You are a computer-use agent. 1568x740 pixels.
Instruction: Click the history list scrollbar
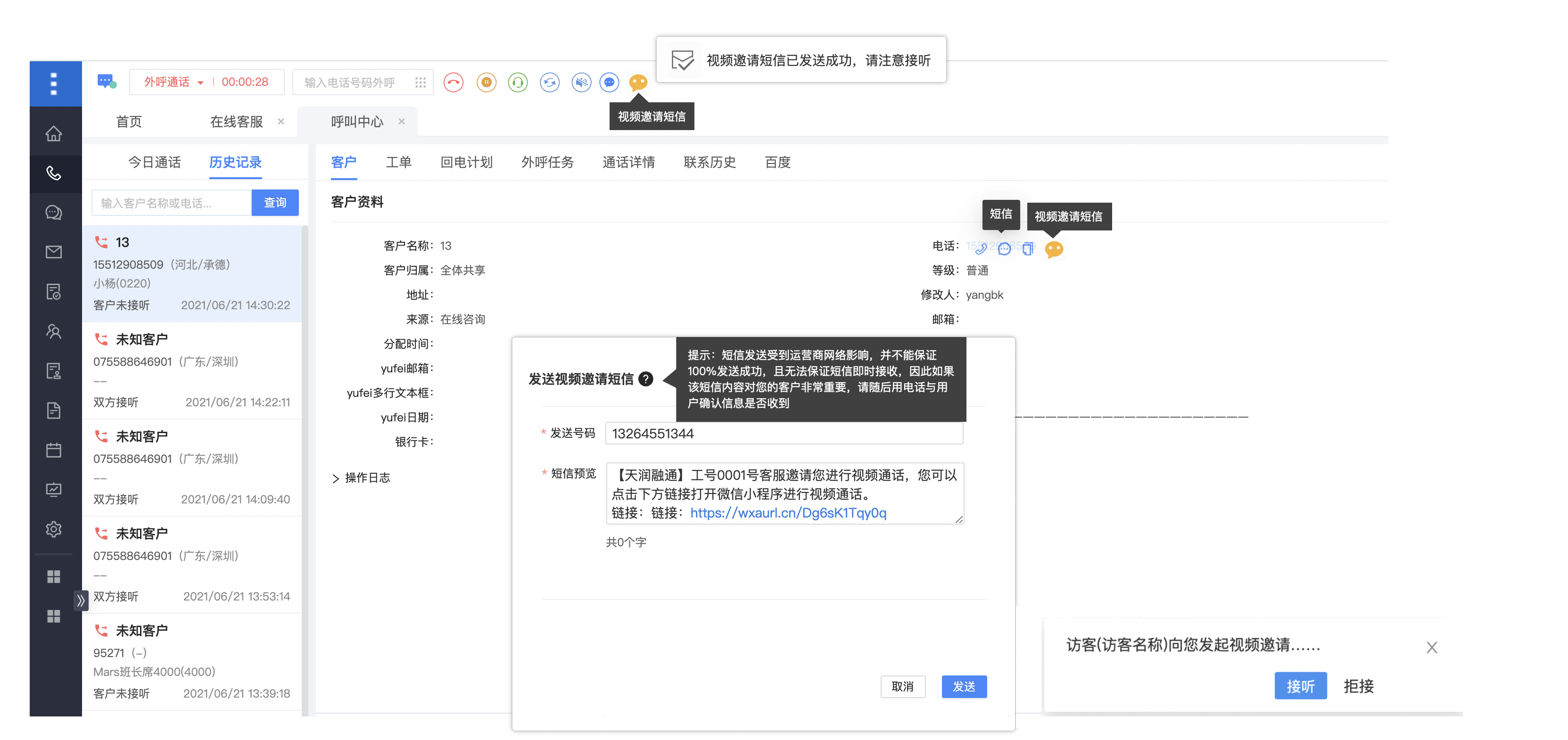(x=305, y=470)
